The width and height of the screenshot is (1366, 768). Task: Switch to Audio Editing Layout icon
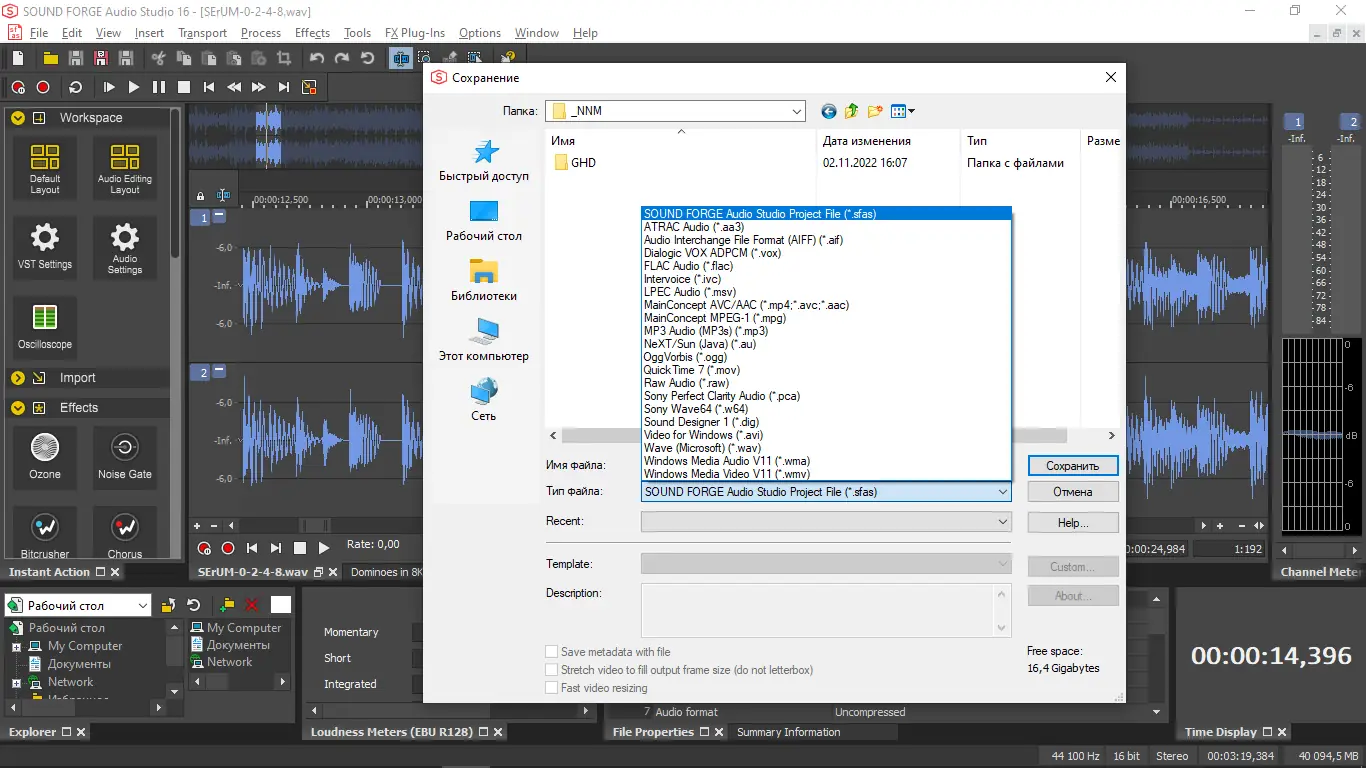(125, 168)
